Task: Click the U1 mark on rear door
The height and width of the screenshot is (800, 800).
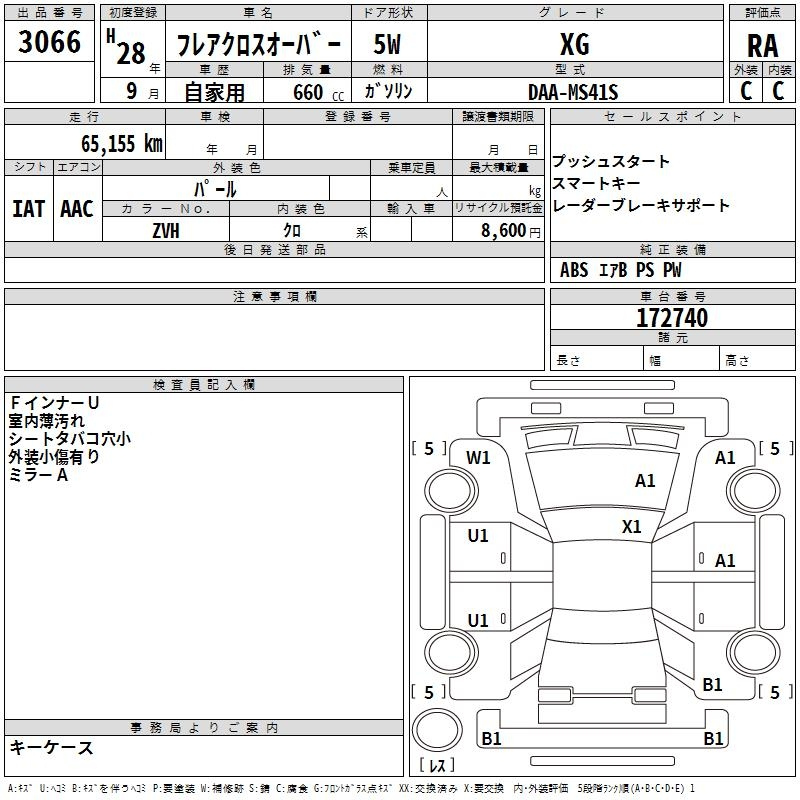Action: click(478, 620)
